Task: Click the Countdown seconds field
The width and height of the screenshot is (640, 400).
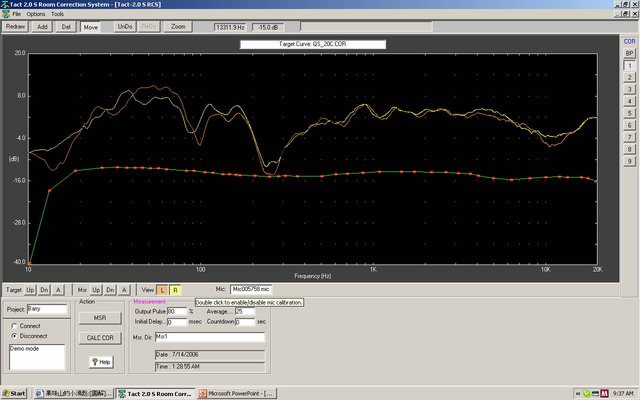Action: coord(244,322)
